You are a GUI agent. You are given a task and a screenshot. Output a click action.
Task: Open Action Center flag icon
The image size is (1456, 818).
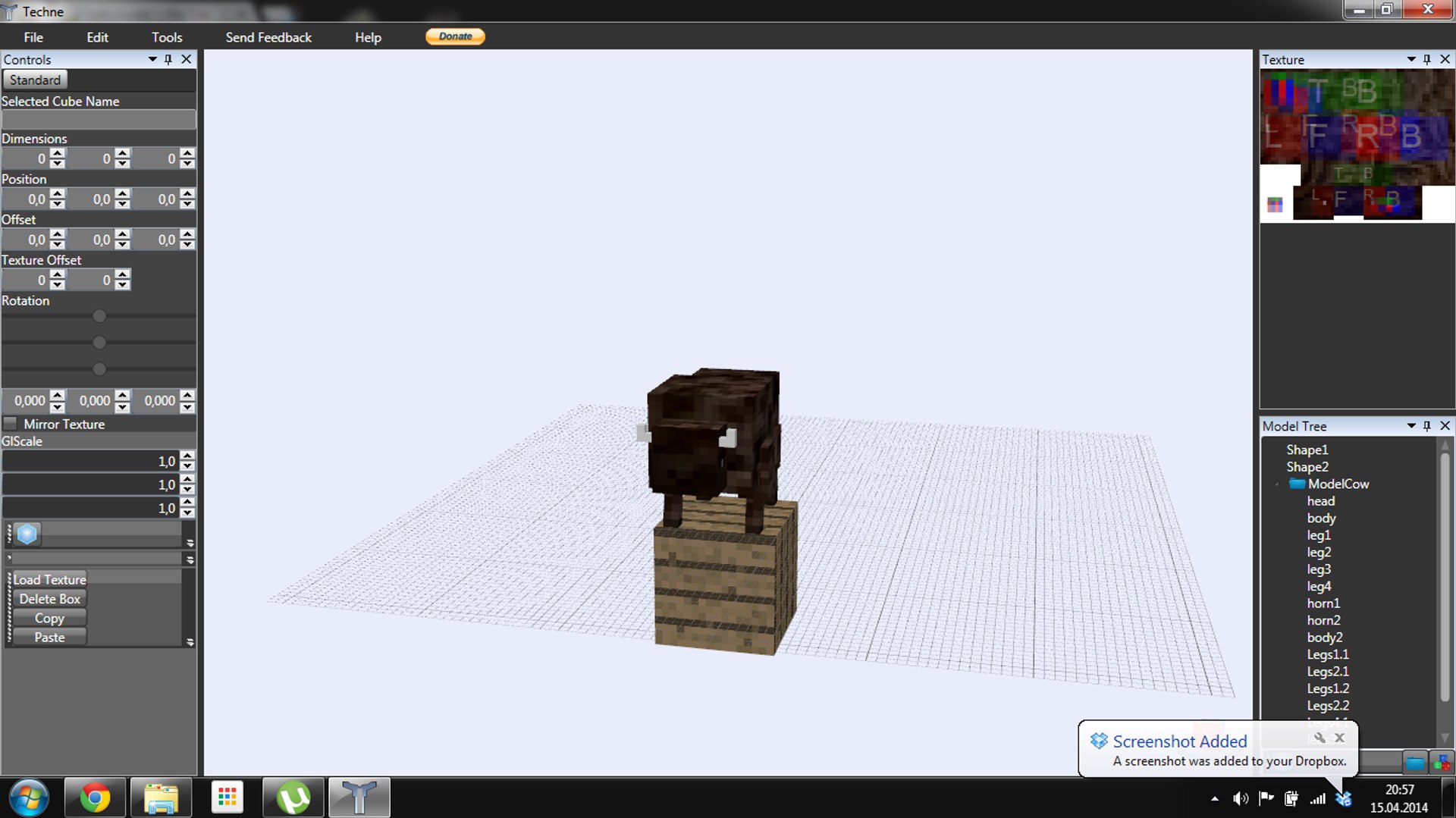1266,798
